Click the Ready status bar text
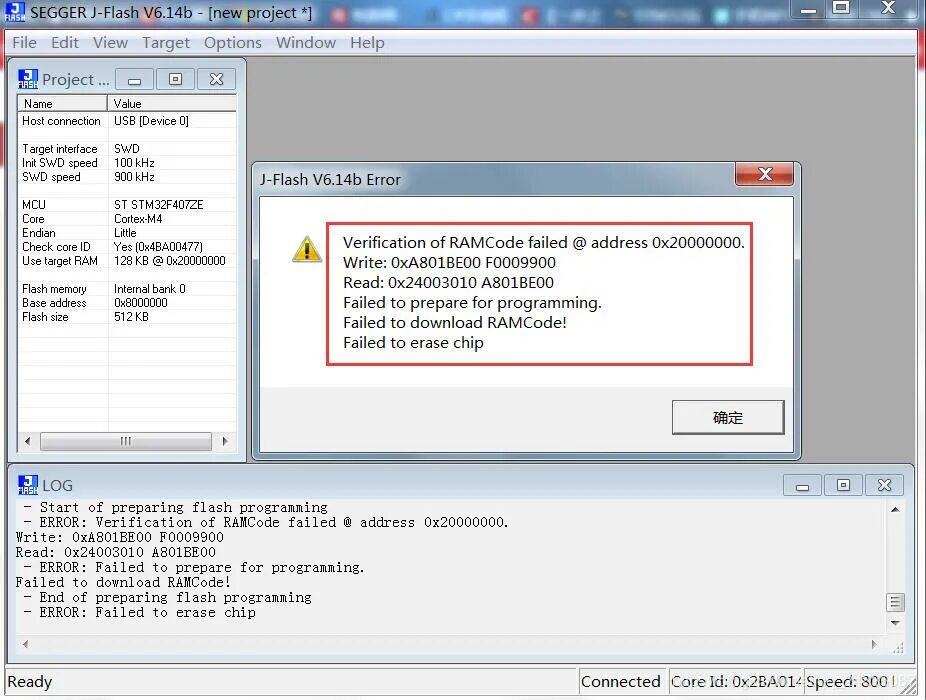This screenshot has width=926, height=700. click(30, 682)
